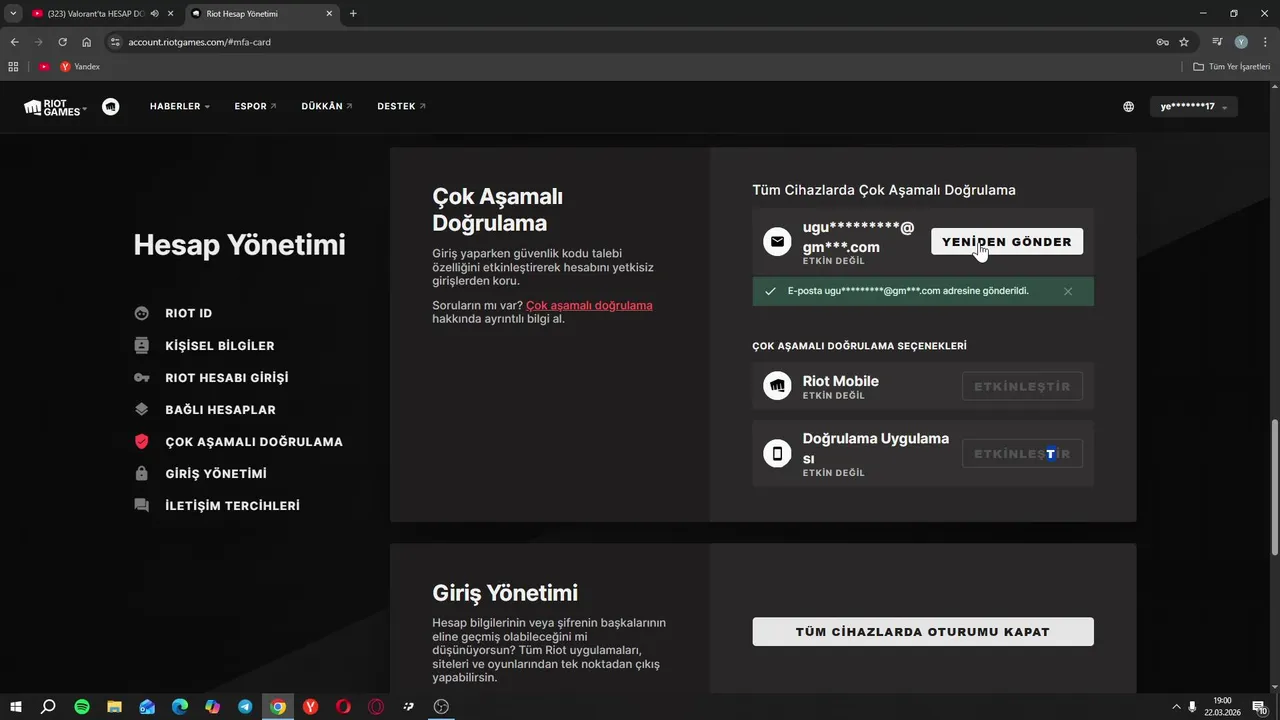
Task: Dismiss the green e-mail sent notification
Action: click(1068, 291)
